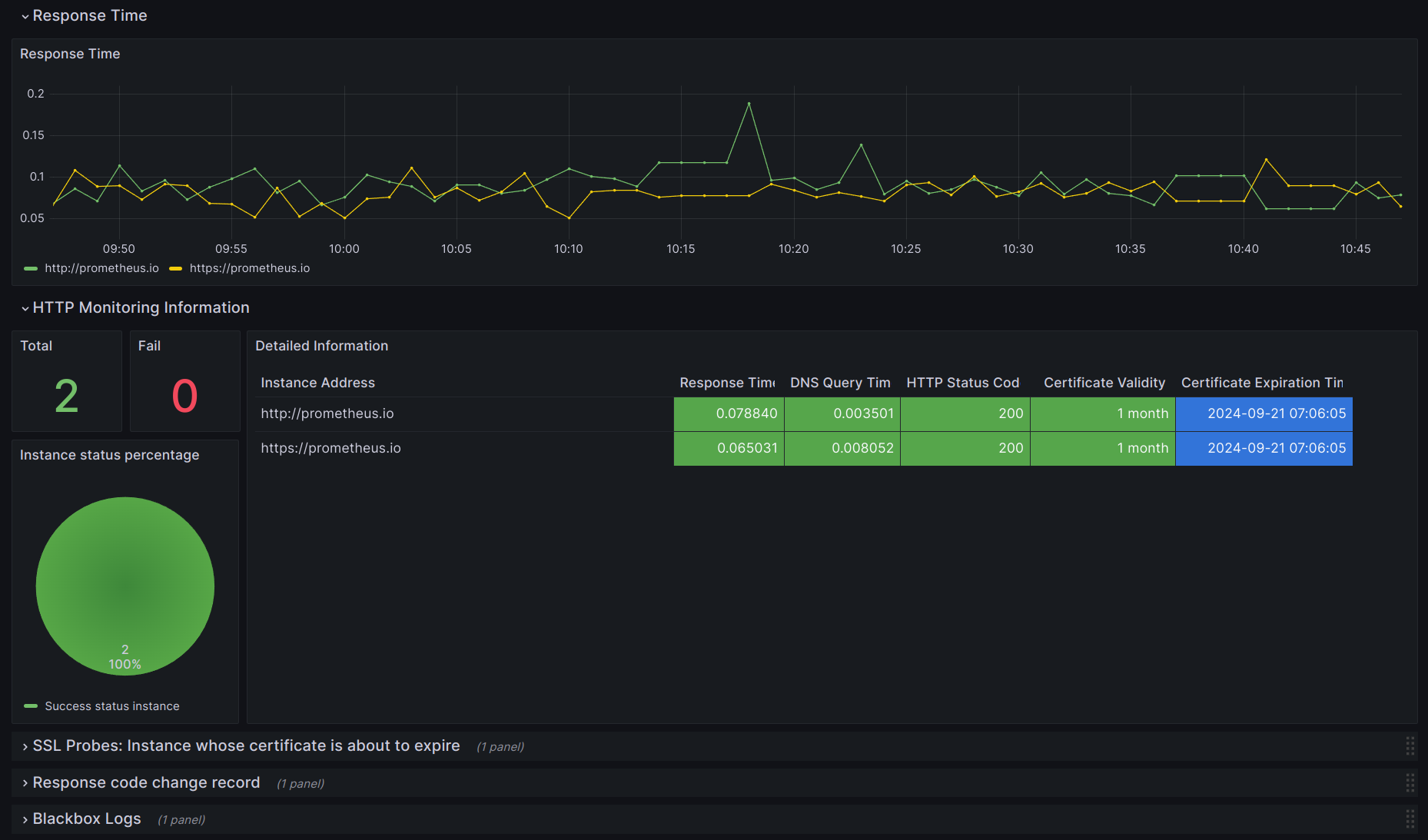This screenshot has width=1428, height=840.
Task: Click yellow color swatch for https://prometheus.io legend
Action: click(x=175, y=268)
